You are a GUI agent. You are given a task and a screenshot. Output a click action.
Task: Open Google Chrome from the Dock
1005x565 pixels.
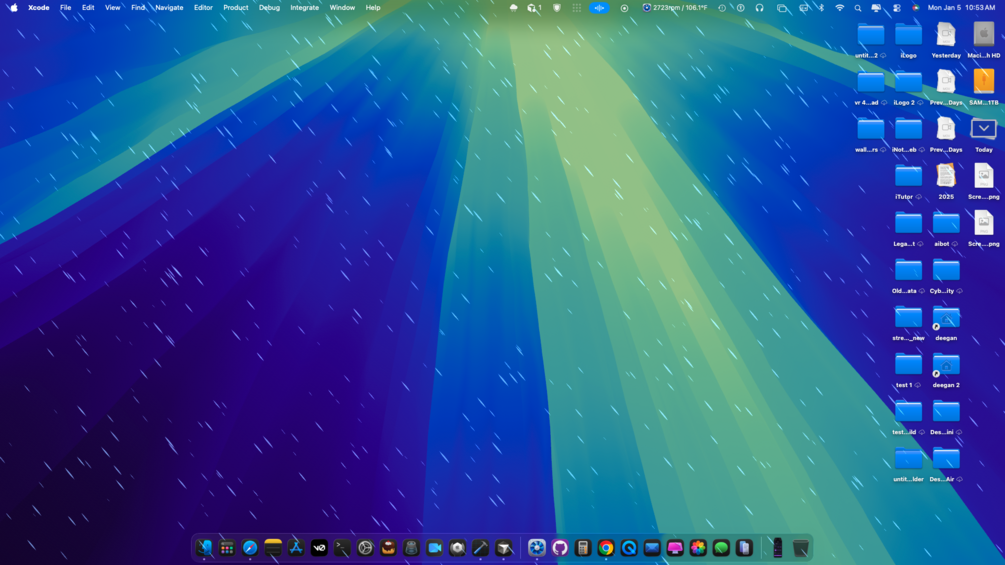point(606,548)
